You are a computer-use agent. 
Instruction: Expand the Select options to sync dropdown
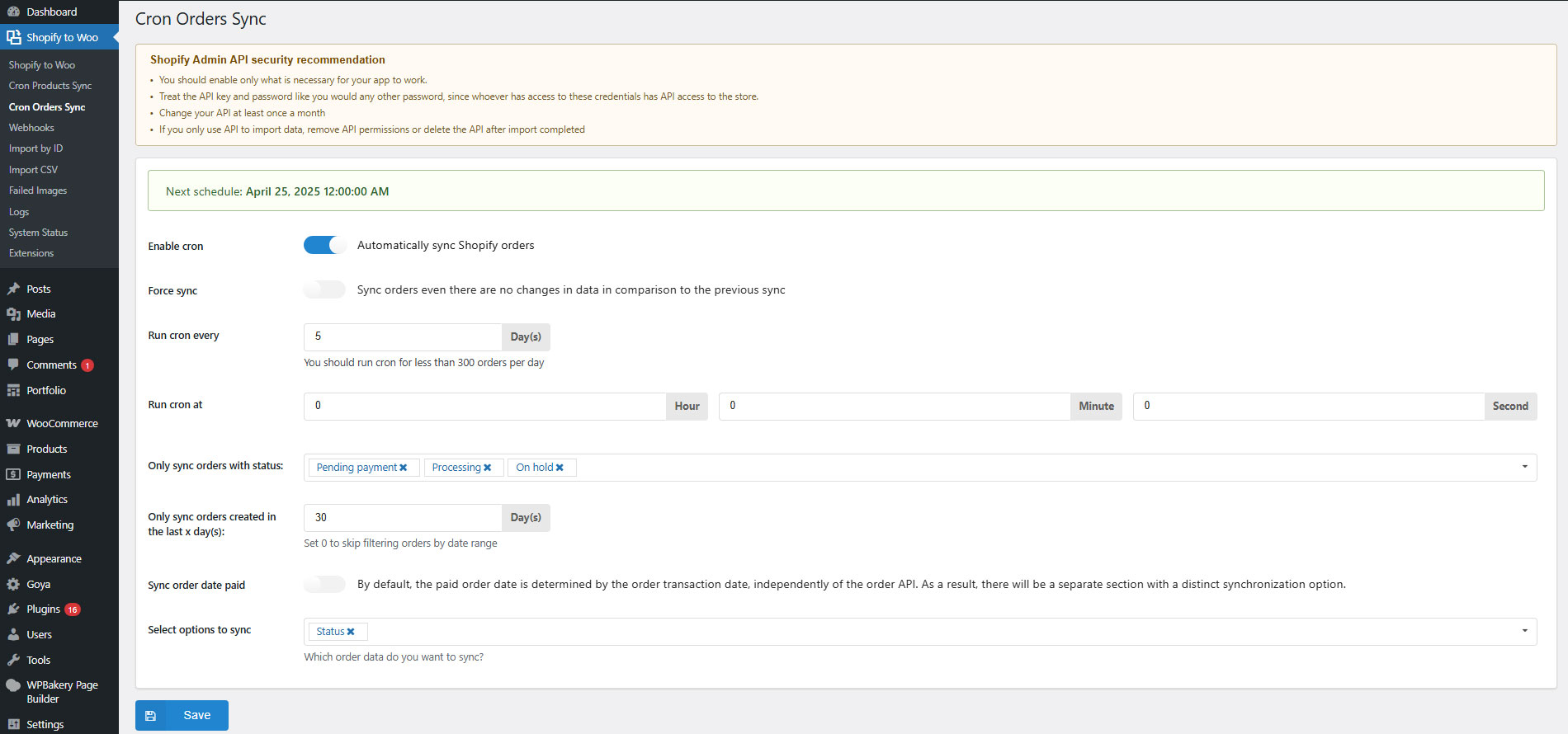[1524, 631]
